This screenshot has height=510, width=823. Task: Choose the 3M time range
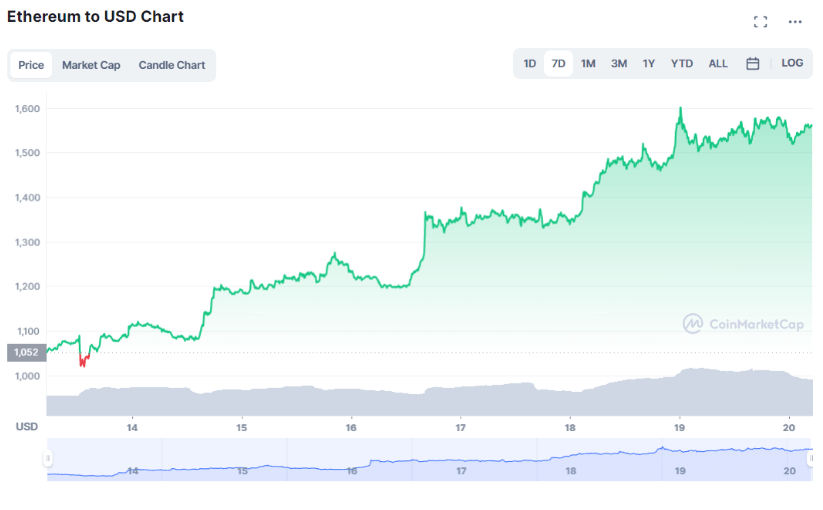click(x=619, y=64)
